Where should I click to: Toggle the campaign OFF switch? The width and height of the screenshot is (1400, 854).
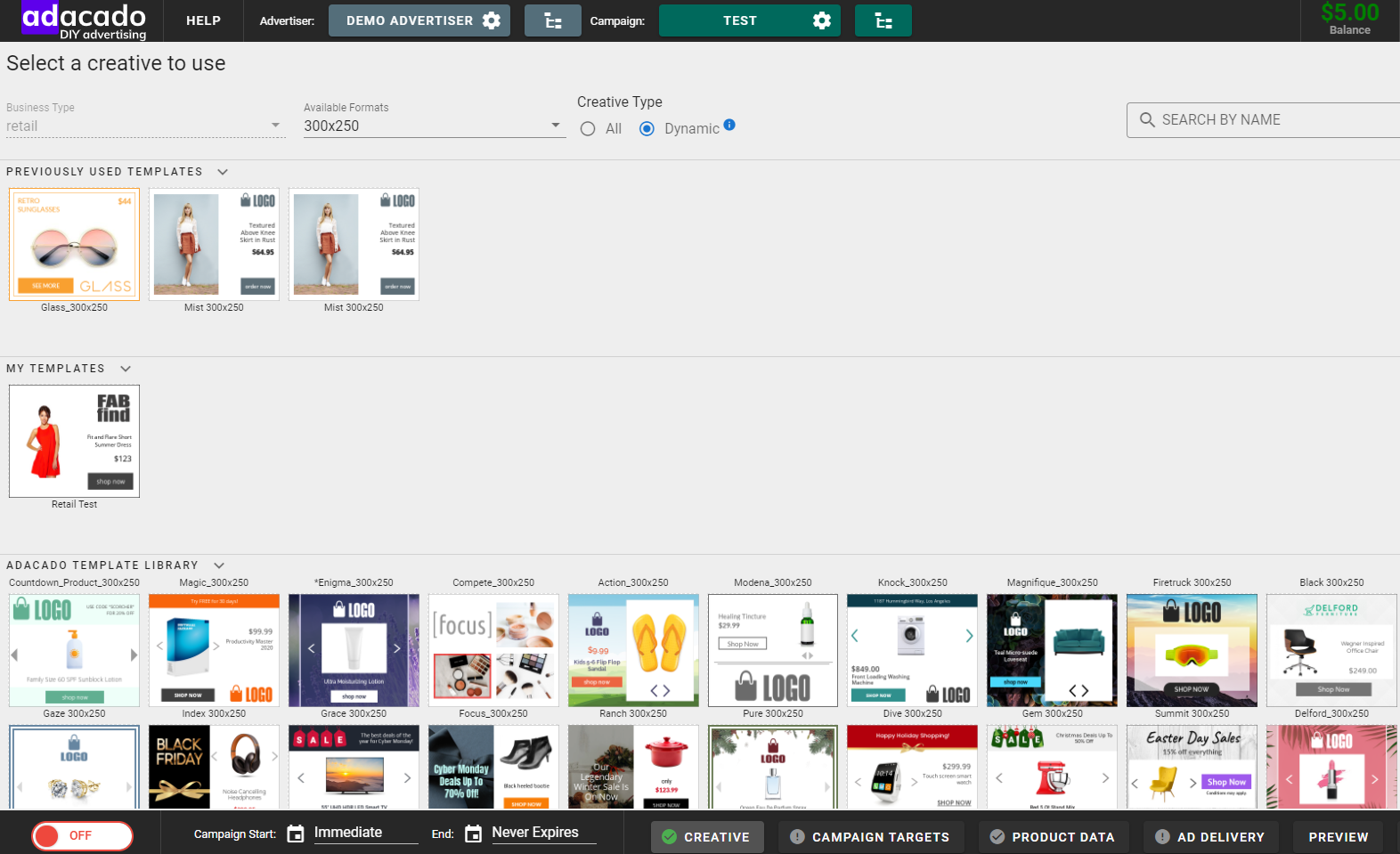(82, 835)
